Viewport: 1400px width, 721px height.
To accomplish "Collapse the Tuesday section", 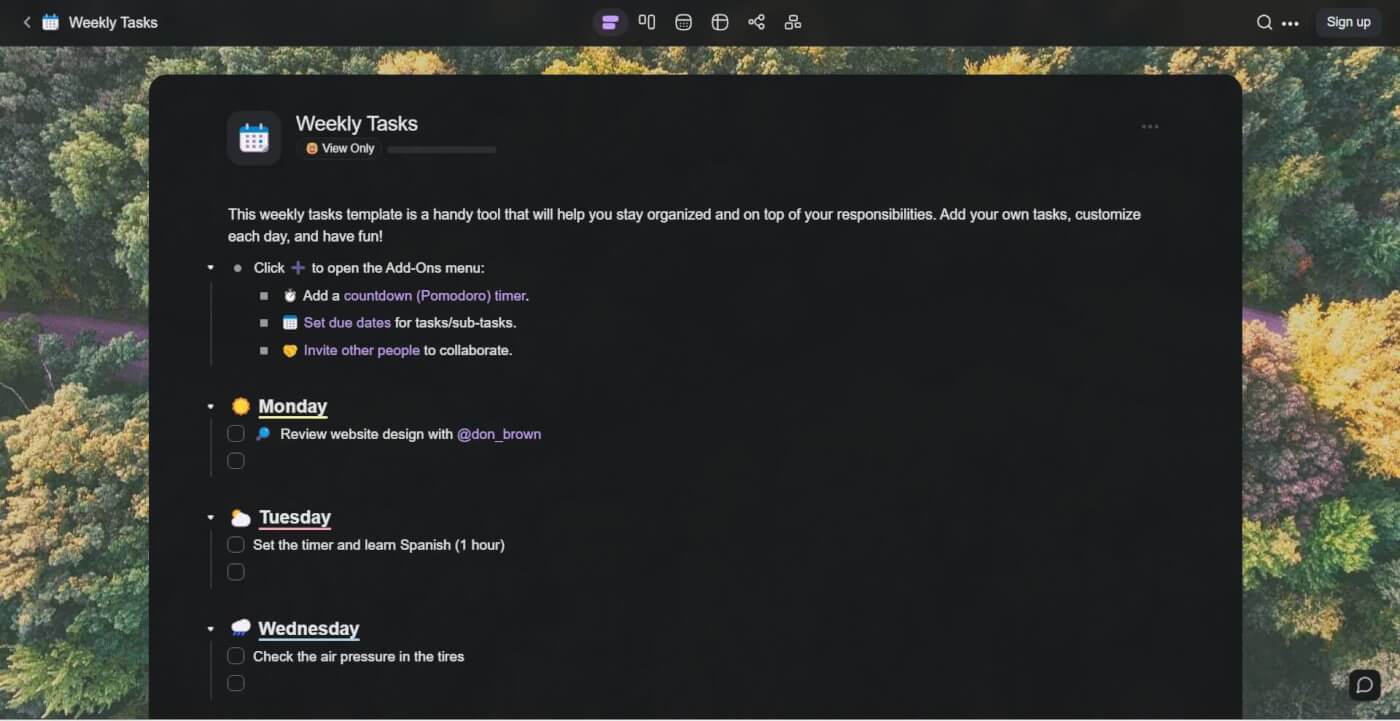I will point(210,518).
